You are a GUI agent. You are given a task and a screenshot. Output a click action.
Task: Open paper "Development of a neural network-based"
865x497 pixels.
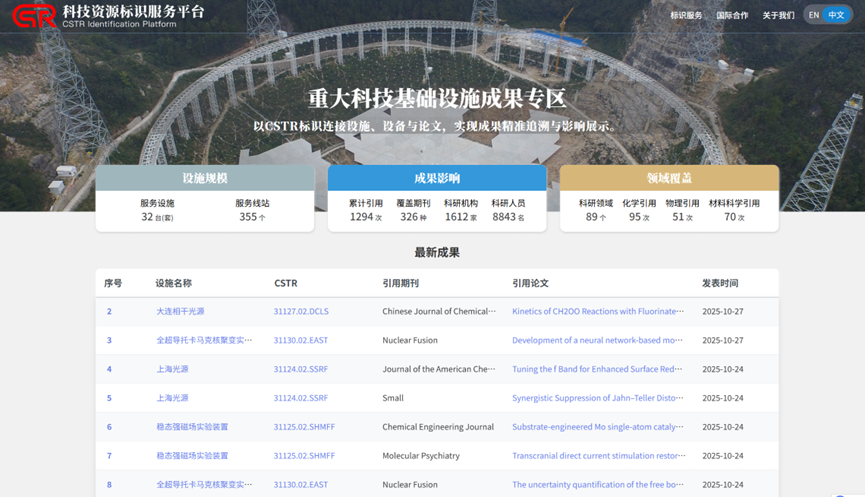coord(598,340)
